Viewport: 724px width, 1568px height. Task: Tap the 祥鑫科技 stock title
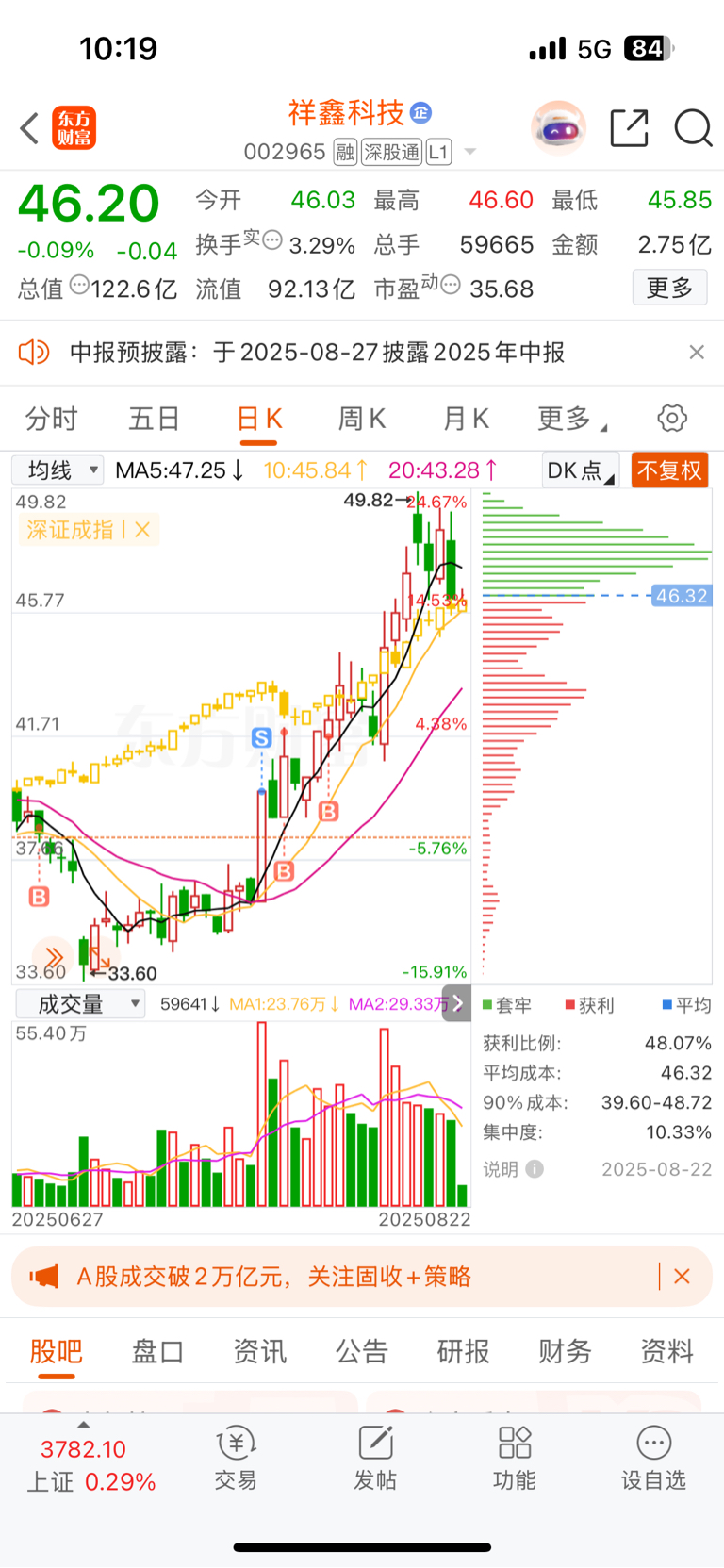point(346,113)
